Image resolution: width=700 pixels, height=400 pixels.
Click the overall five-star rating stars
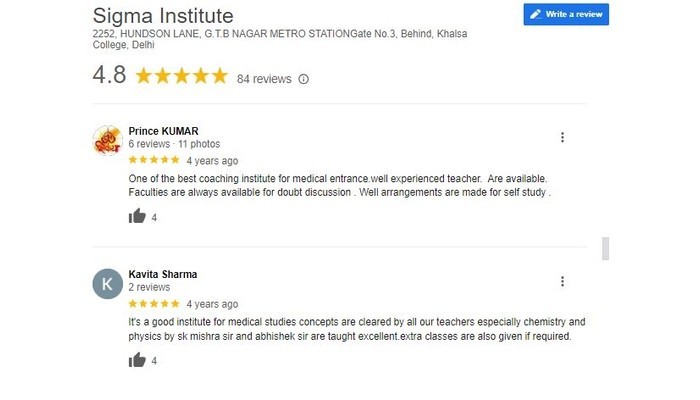point(182,76)
